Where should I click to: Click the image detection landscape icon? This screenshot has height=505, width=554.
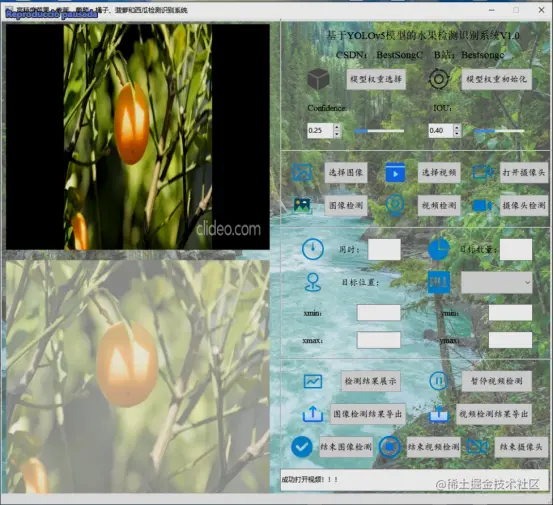pos(302,205)
